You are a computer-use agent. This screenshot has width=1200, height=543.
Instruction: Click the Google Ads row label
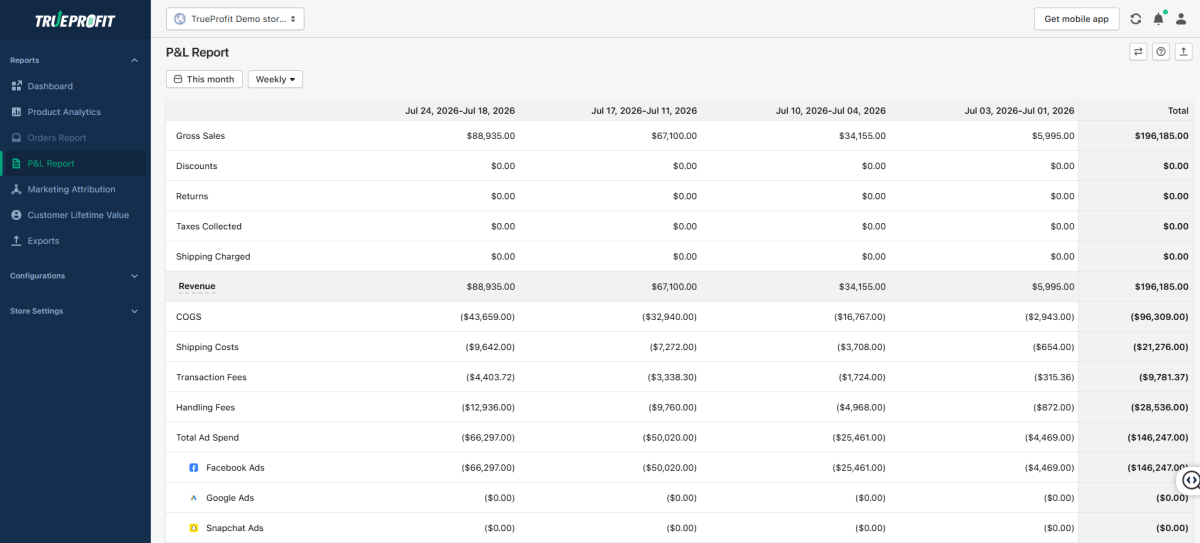point(230,498)
